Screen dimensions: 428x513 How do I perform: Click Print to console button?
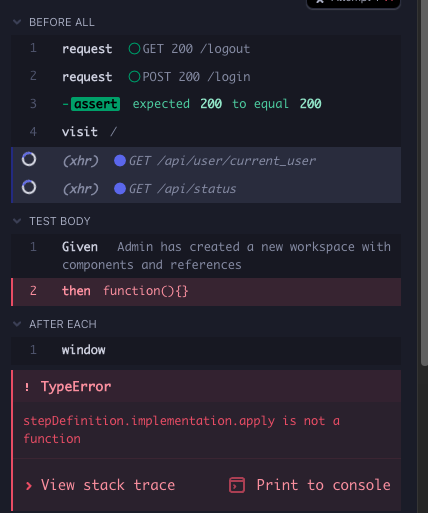pyautogui.click(x=310, y=485)
